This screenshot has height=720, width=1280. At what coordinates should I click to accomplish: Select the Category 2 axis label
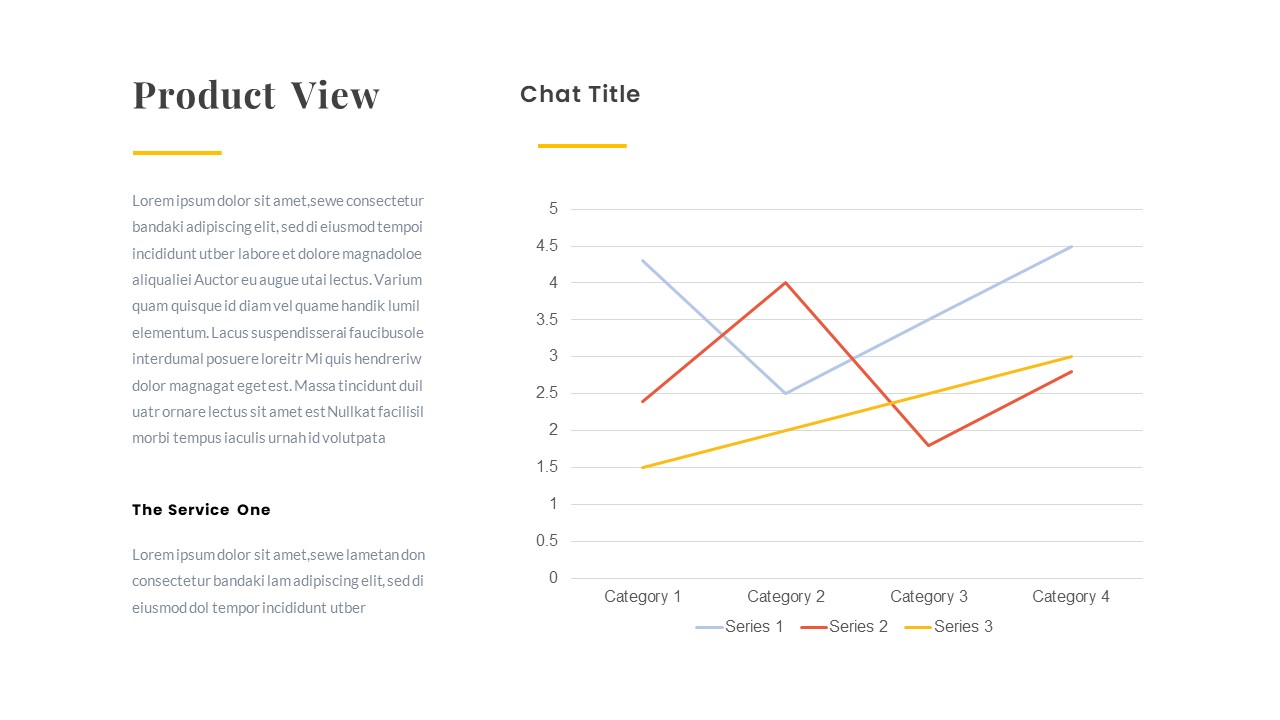click(x=786, y=597)
